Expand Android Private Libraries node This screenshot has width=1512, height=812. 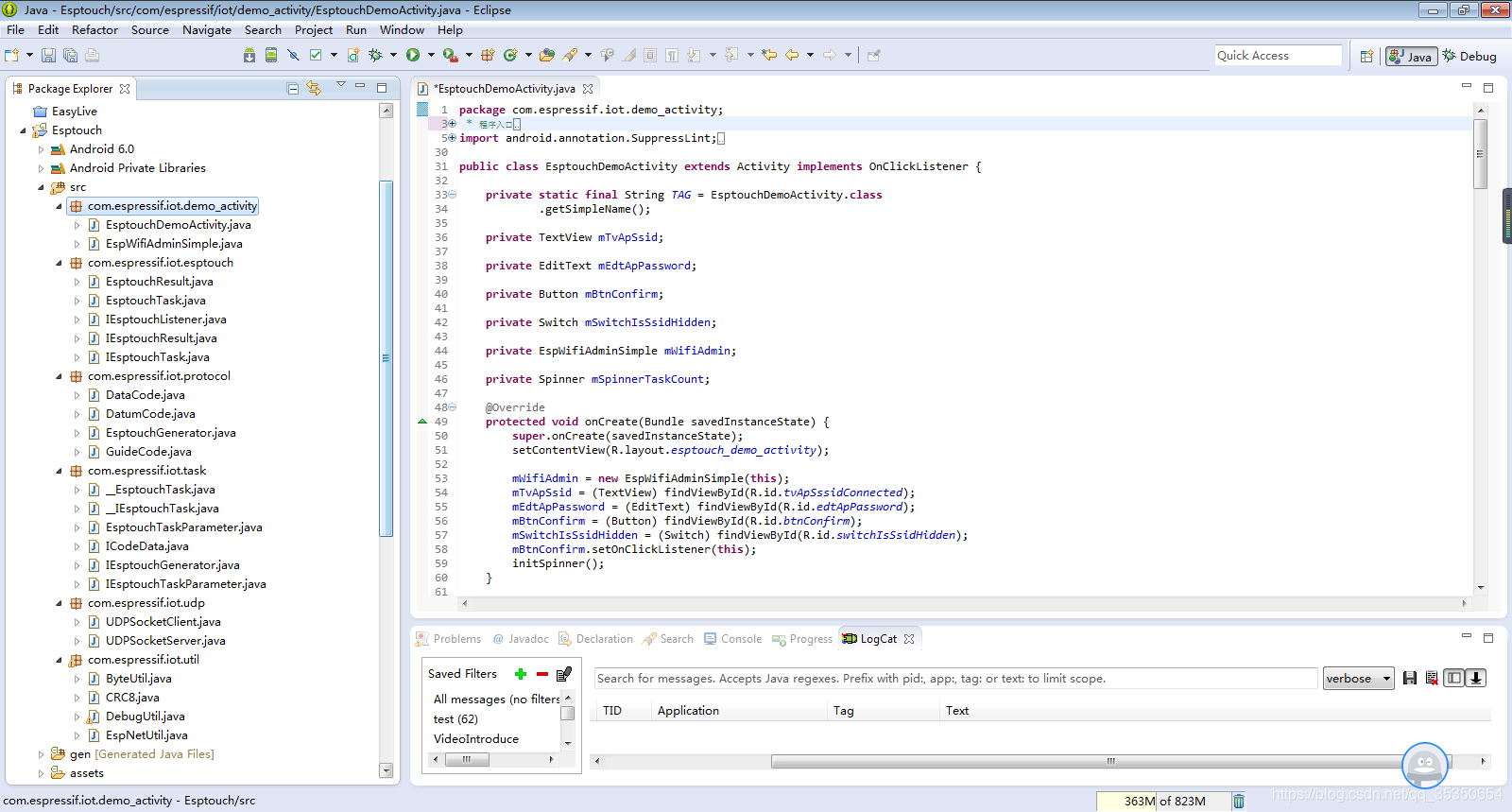(x=41, y=168)
